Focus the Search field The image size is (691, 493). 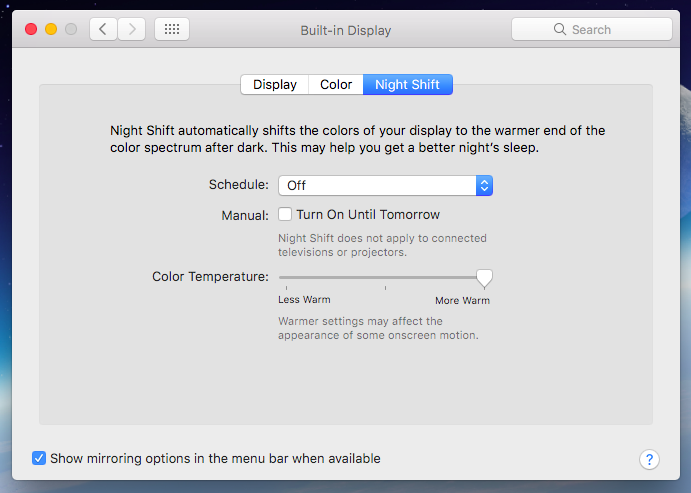tap(592, 30)
